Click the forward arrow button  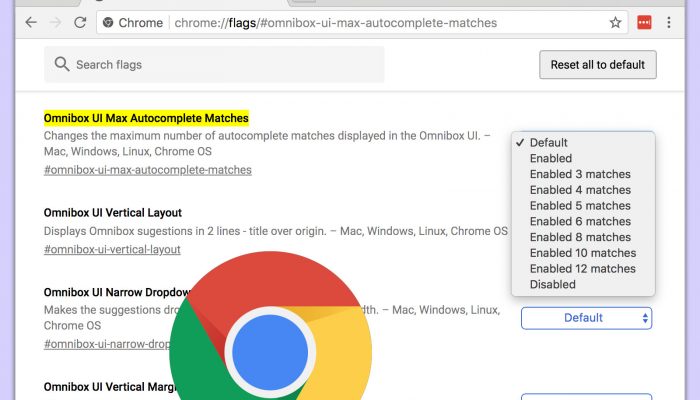pos(55,22)
